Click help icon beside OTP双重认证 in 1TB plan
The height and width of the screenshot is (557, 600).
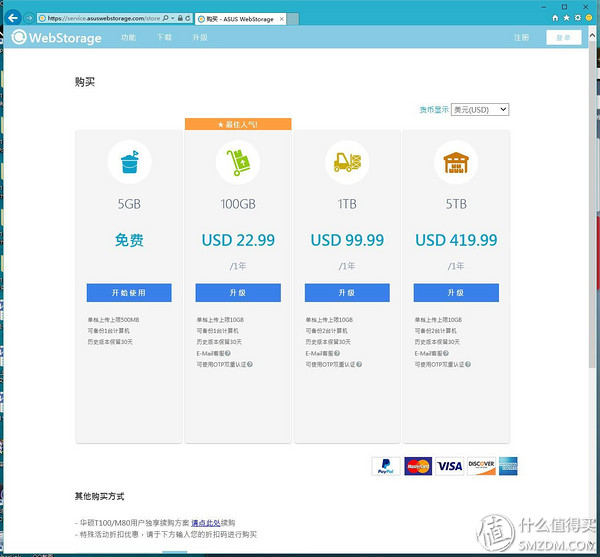tap(359, 364)
